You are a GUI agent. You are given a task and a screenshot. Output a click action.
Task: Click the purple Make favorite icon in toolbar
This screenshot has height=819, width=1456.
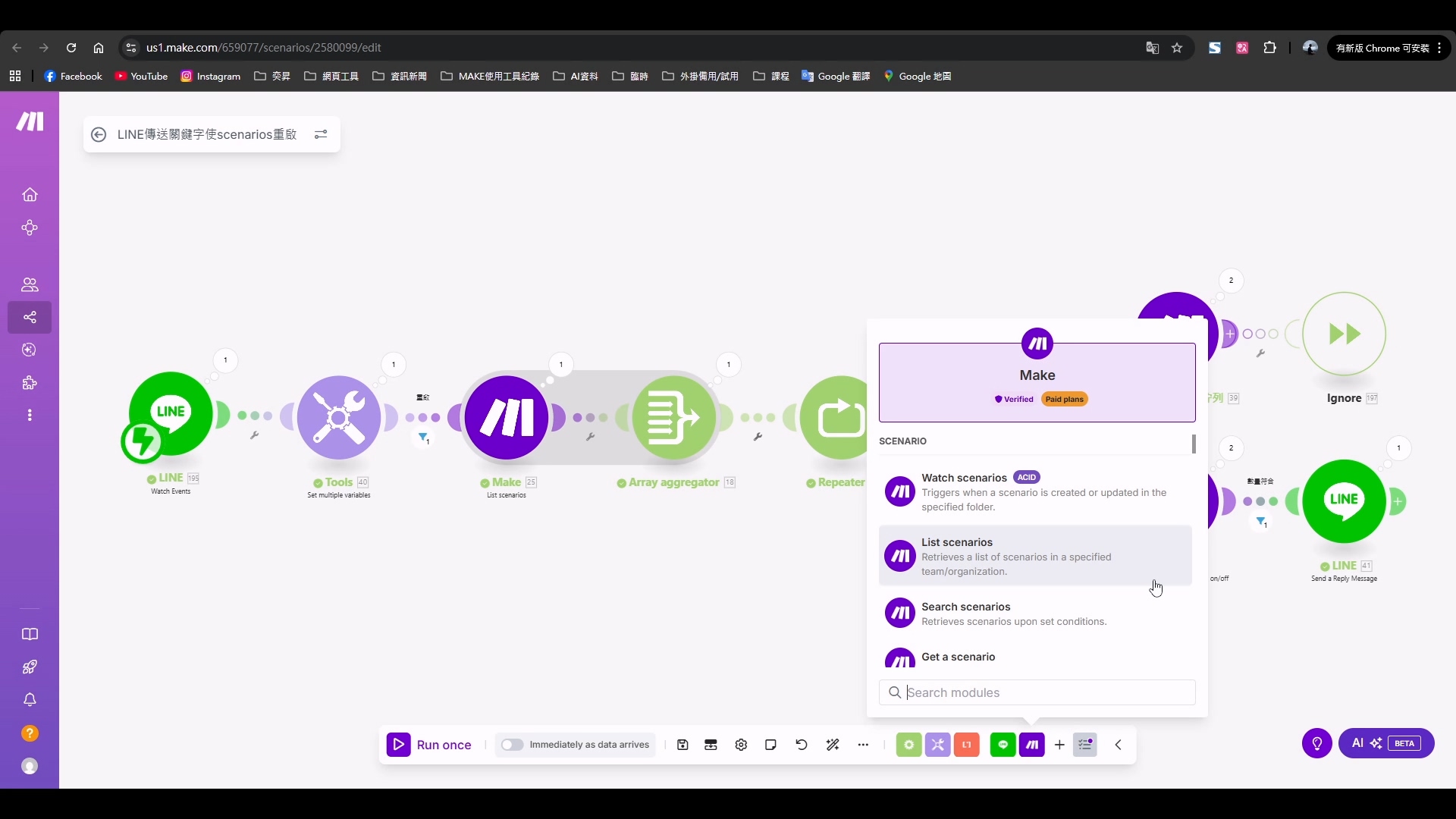tap(1032, 745)
